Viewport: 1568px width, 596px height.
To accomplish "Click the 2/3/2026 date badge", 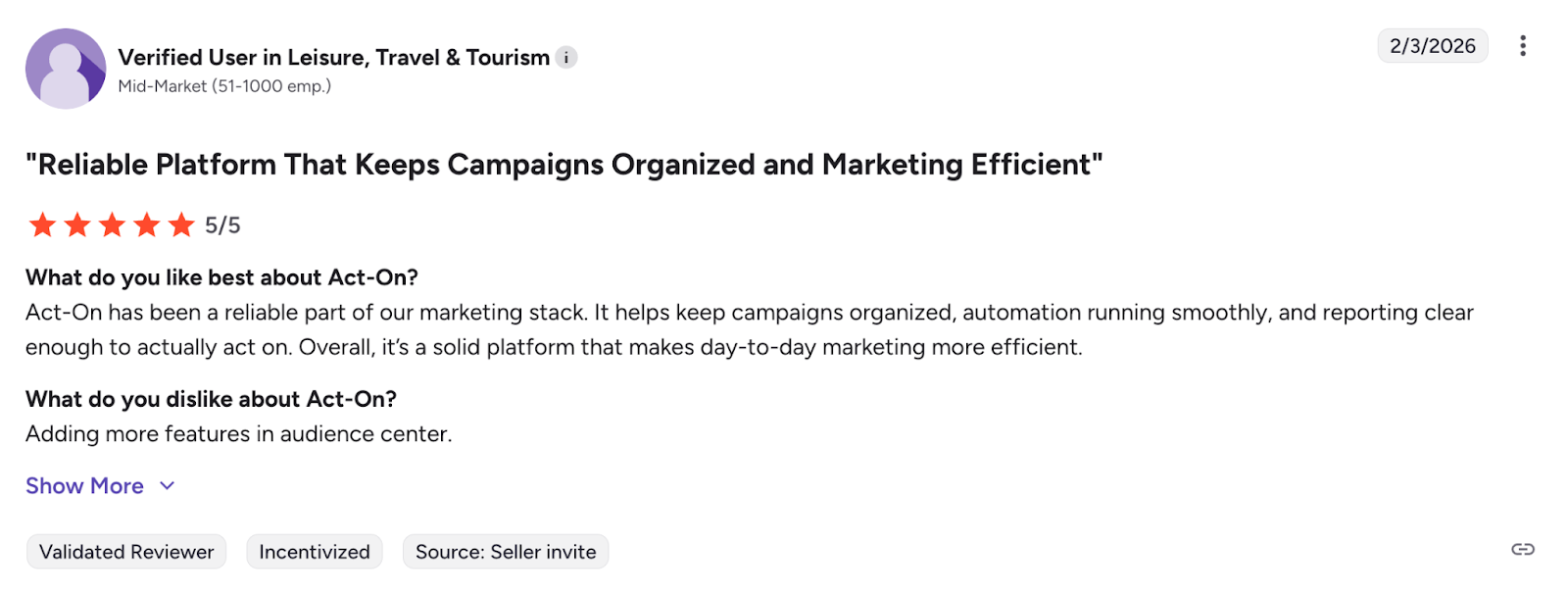I will click(1432, 46).
